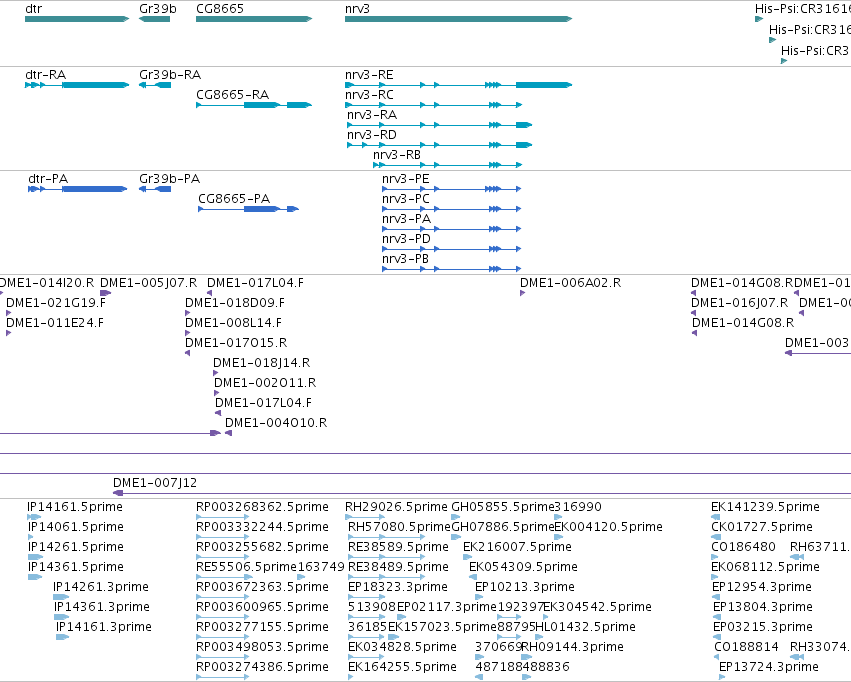Select the IP14361.3prime EST label
This screenshot has height=682, width=851.
pos(102,607)
